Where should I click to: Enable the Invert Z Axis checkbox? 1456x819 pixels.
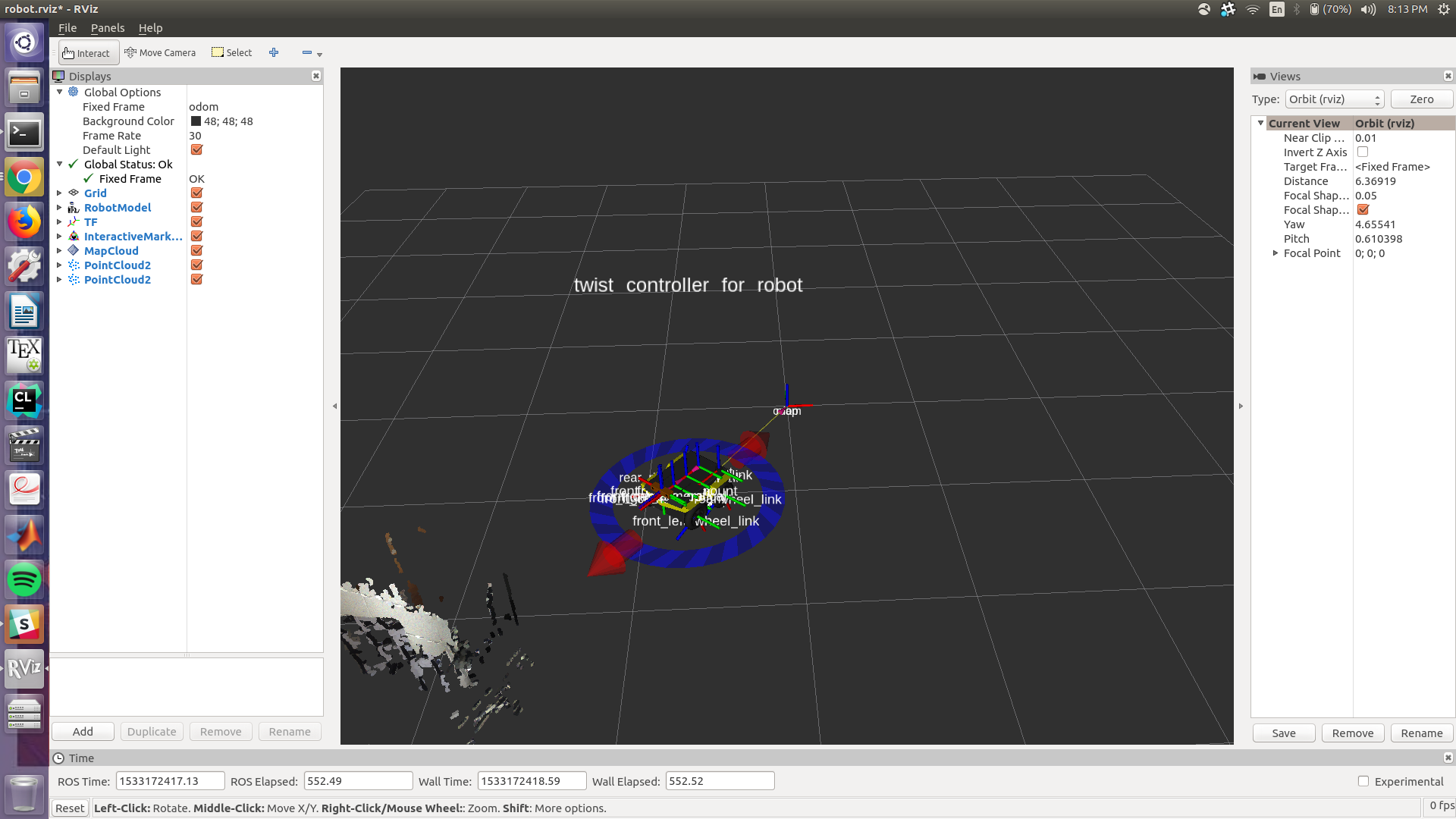point(1363,152)
